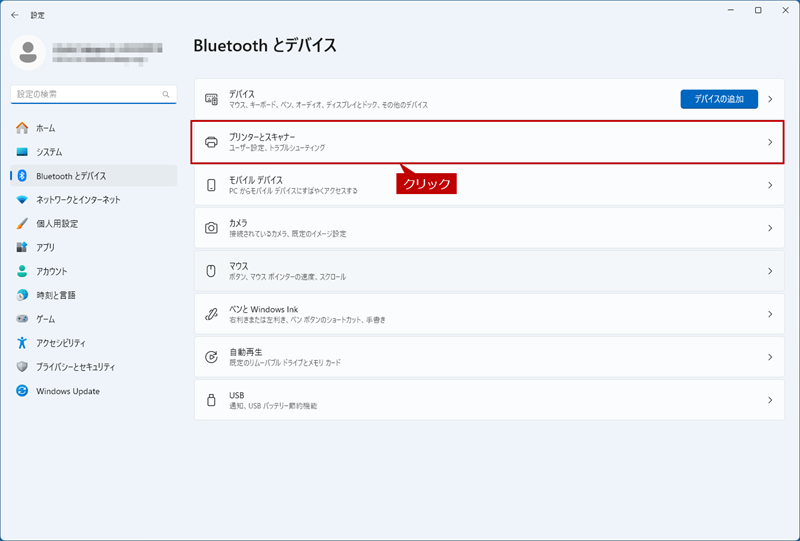Open the user profile avatar
Viewport: 800px width, 541px height.
(x=28, y=53)
